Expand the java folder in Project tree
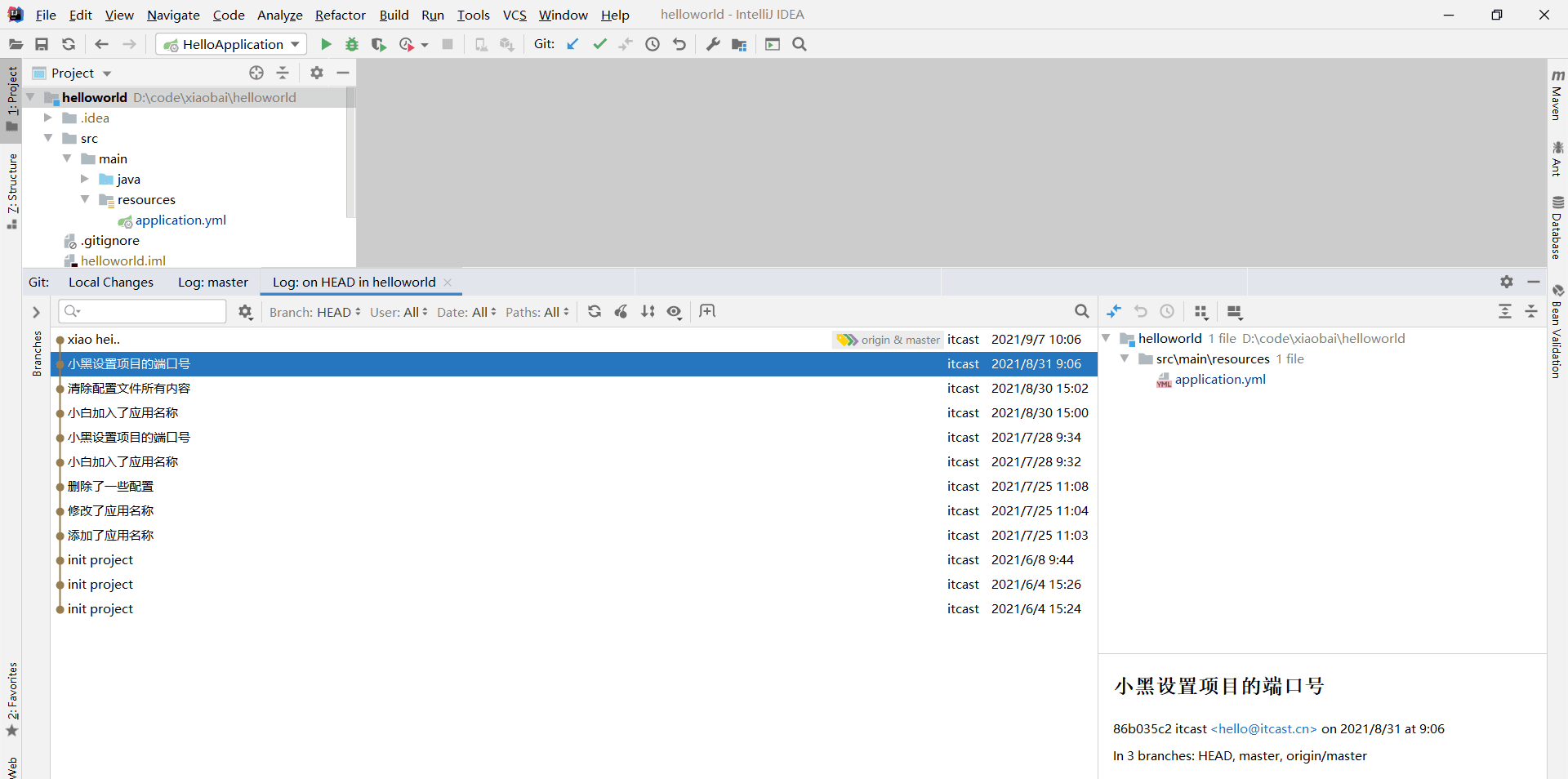This screenshot has width=1568, height=779. point(85,179)
